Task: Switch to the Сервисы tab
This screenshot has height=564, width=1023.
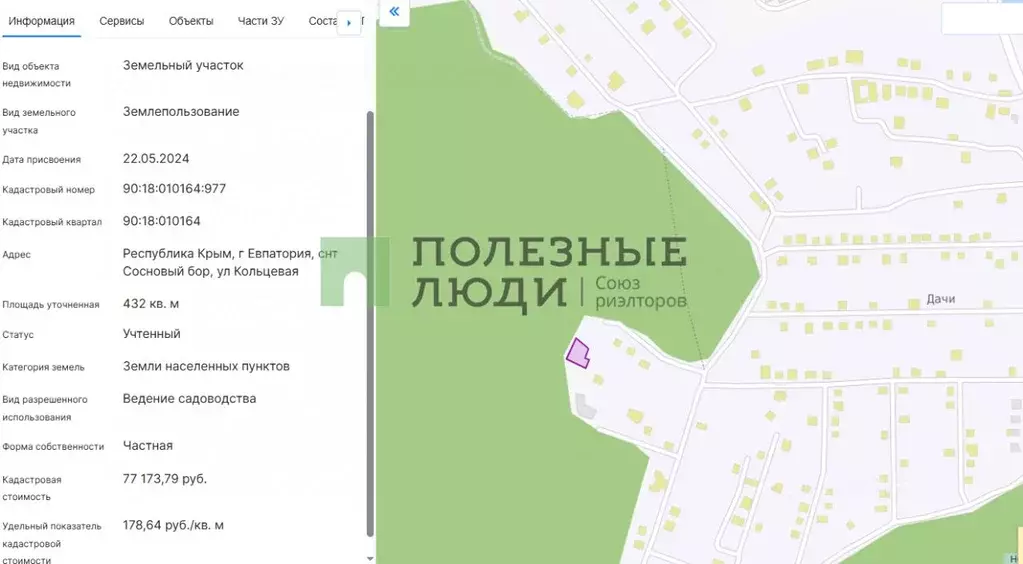Action: (x=121, y=21)
